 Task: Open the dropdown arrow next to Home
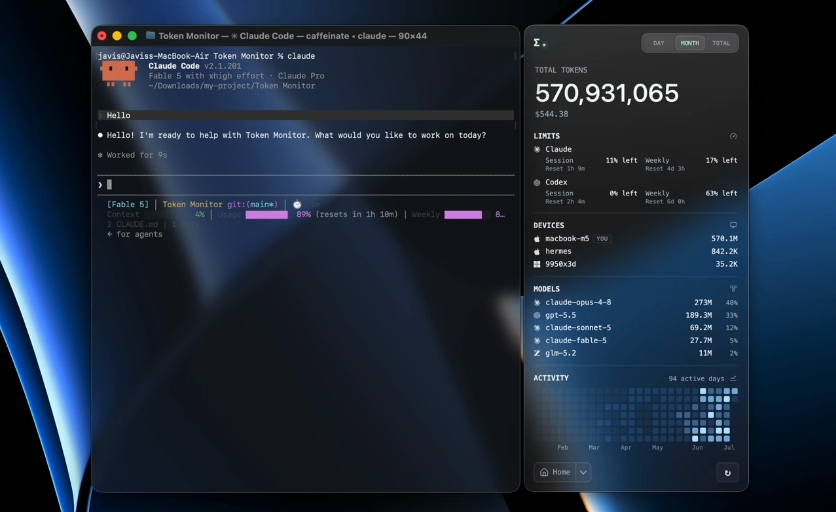pyautogui.click(x=583, y=472)
